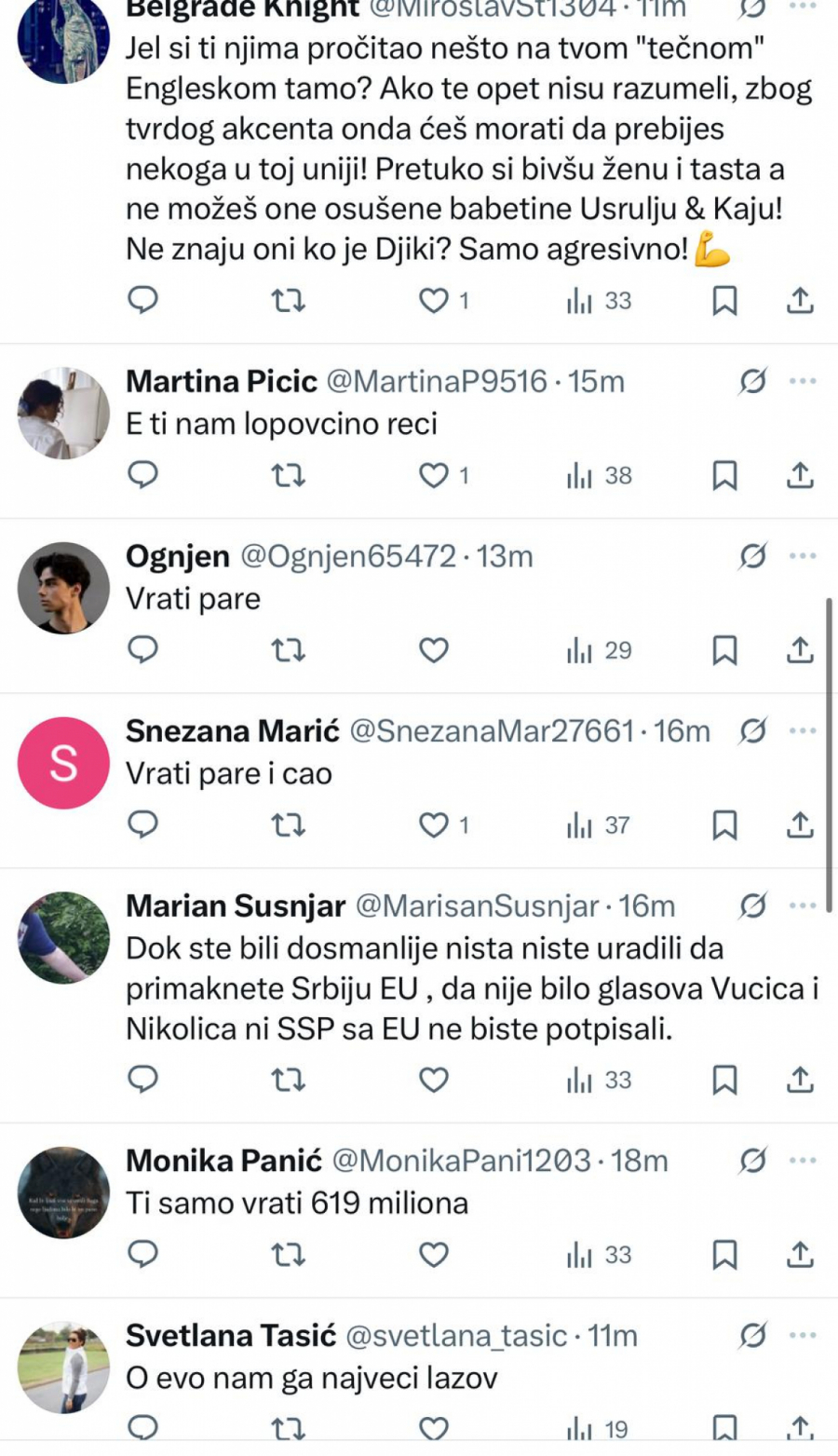The width and height of the screenshot is (838, 1456).
Task: Open more options menu on Marian Susnjar's tweet
Action: coord(802,905)
